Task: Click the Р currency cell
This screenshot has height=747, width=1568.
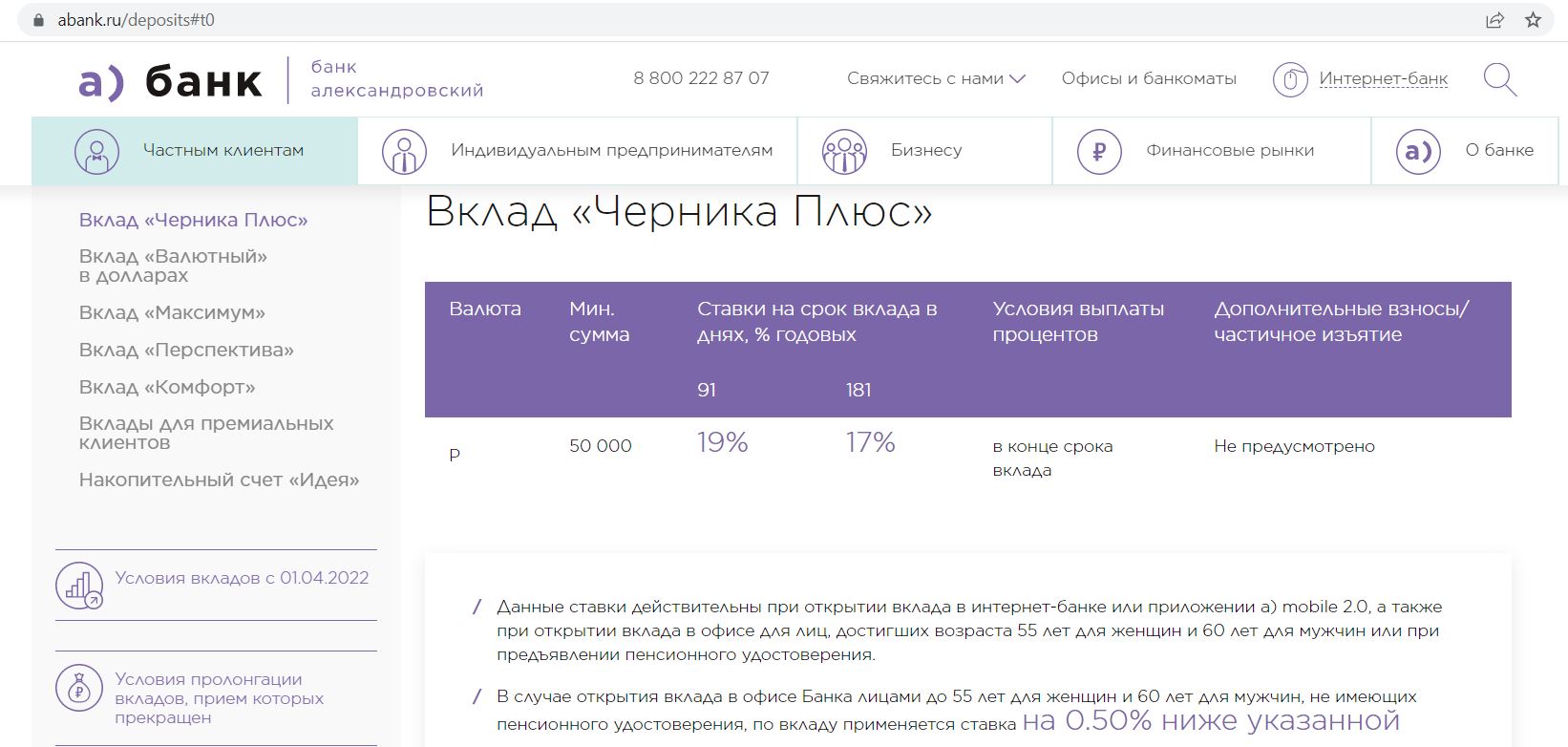Action: [455, 455]
